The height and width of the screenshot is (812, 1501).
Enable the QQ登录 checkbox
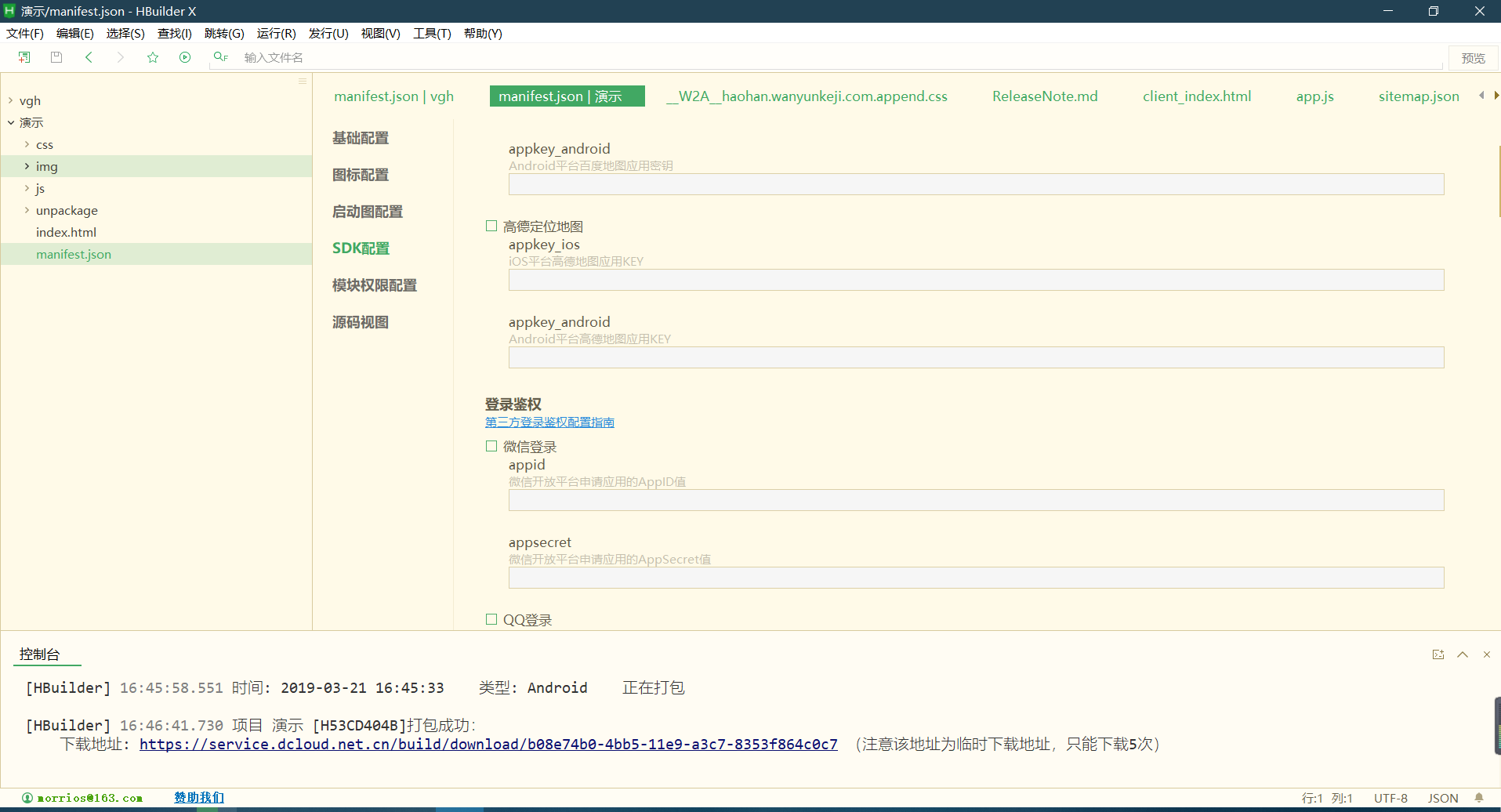491,619
